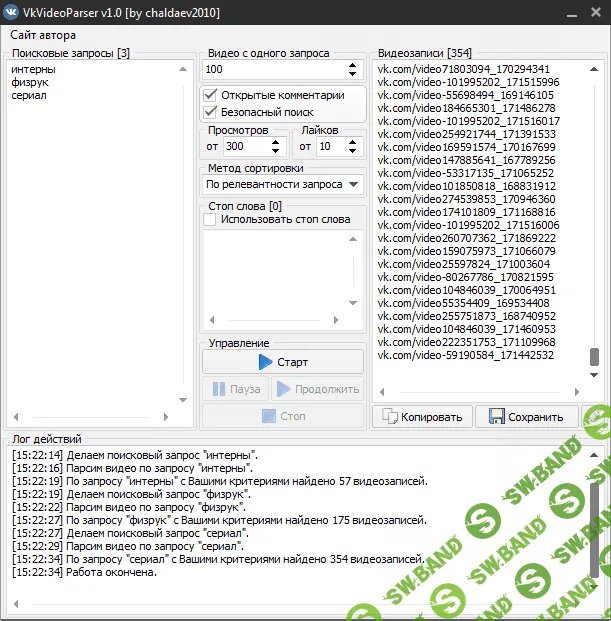The image size is (611, 621).
Task: Increase Лайков minimum value with up arrow
Action: point(352,142)
